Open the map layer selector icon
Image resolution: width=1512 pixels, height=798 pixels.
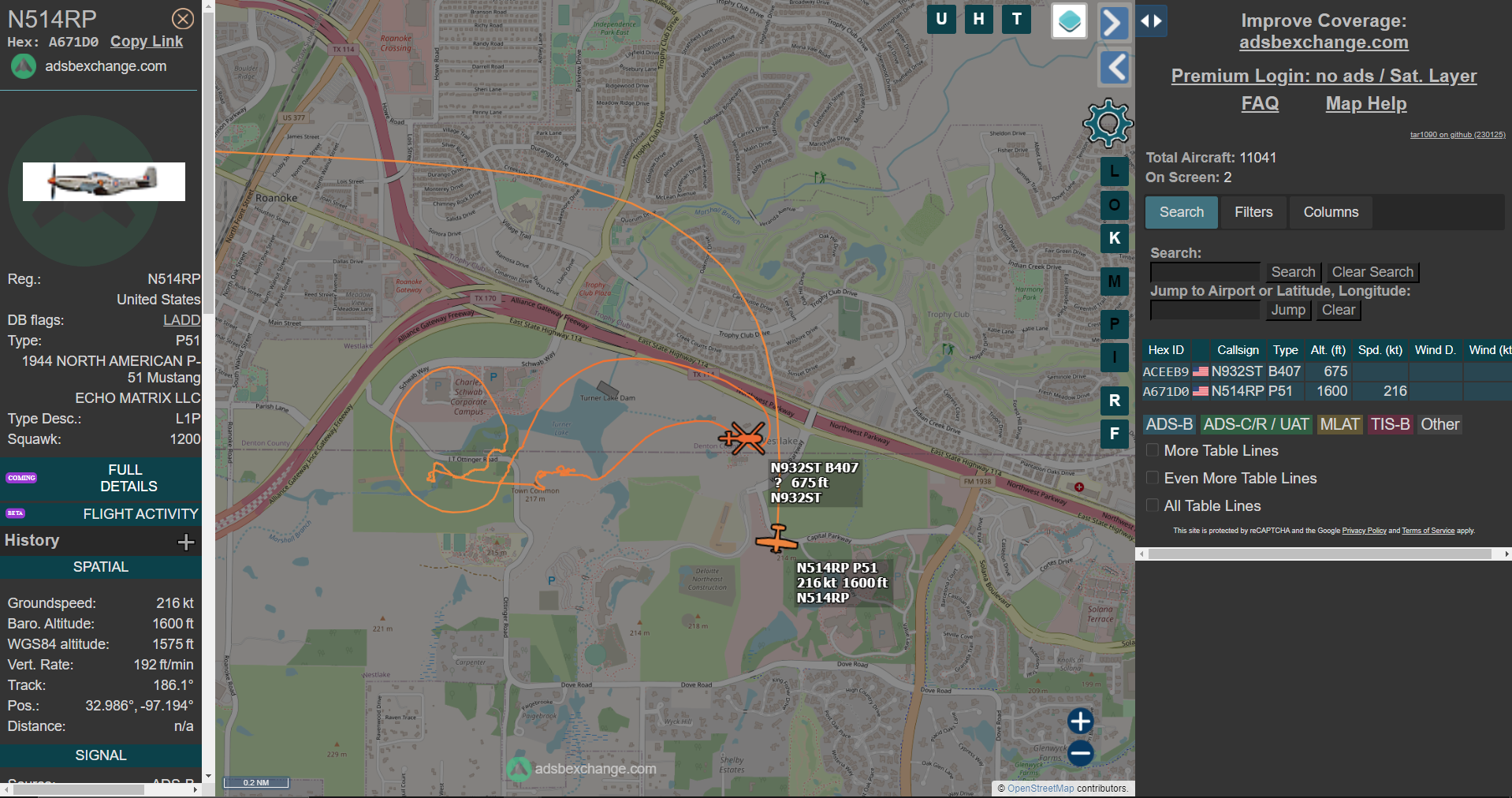click(1070, 21)
